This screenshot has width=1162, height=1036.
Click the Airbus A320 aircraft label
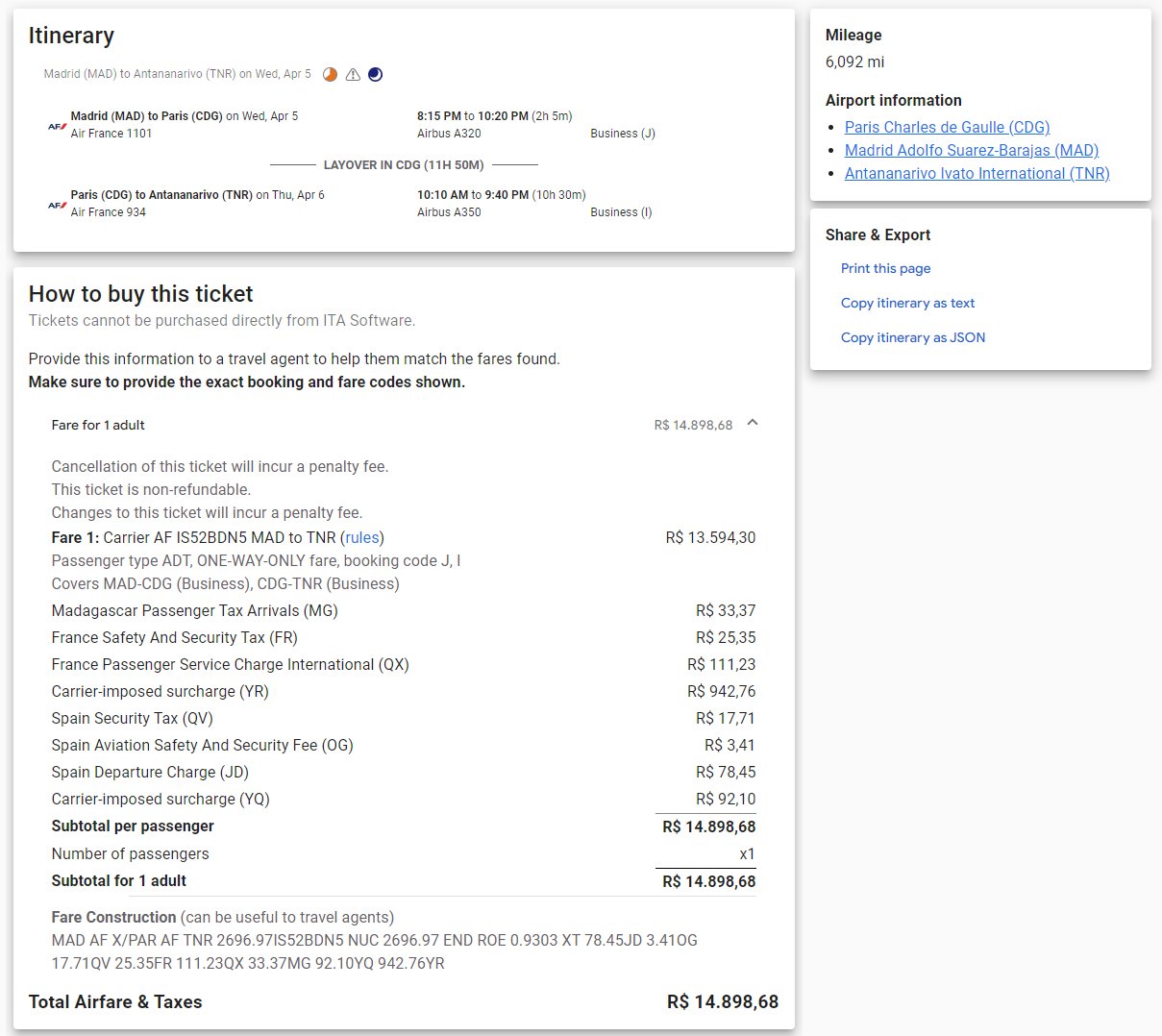pos(449,134)
